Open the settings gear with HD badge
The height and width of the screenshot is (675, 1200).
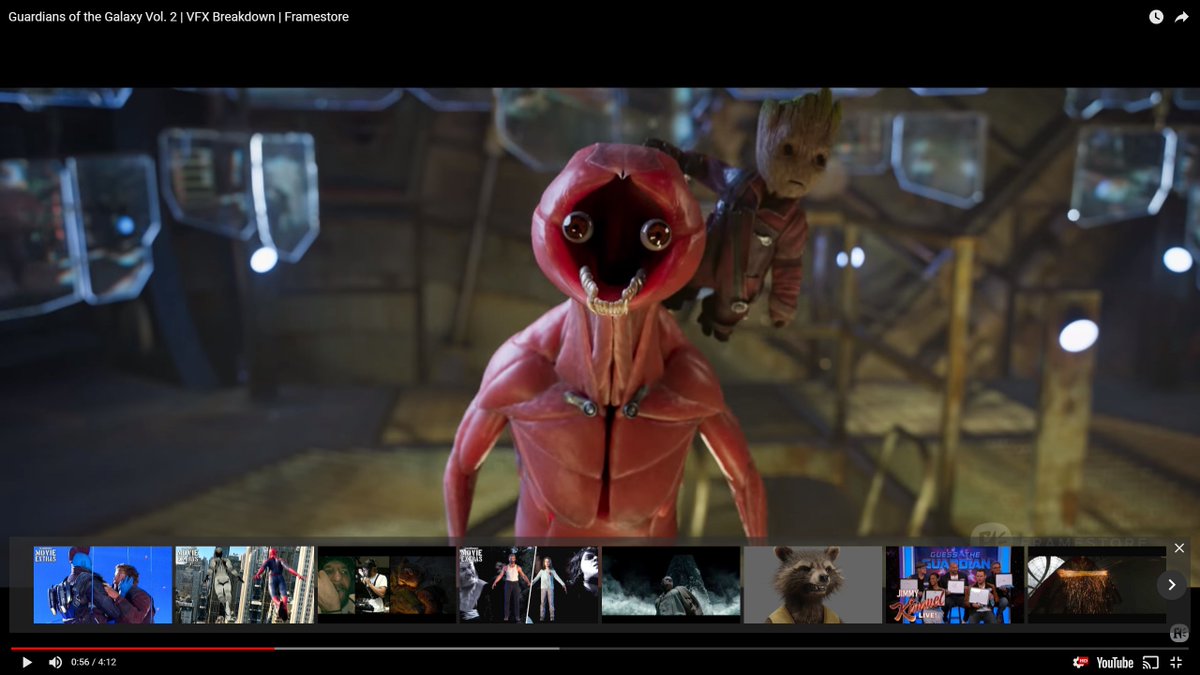tap(1080, 662)
